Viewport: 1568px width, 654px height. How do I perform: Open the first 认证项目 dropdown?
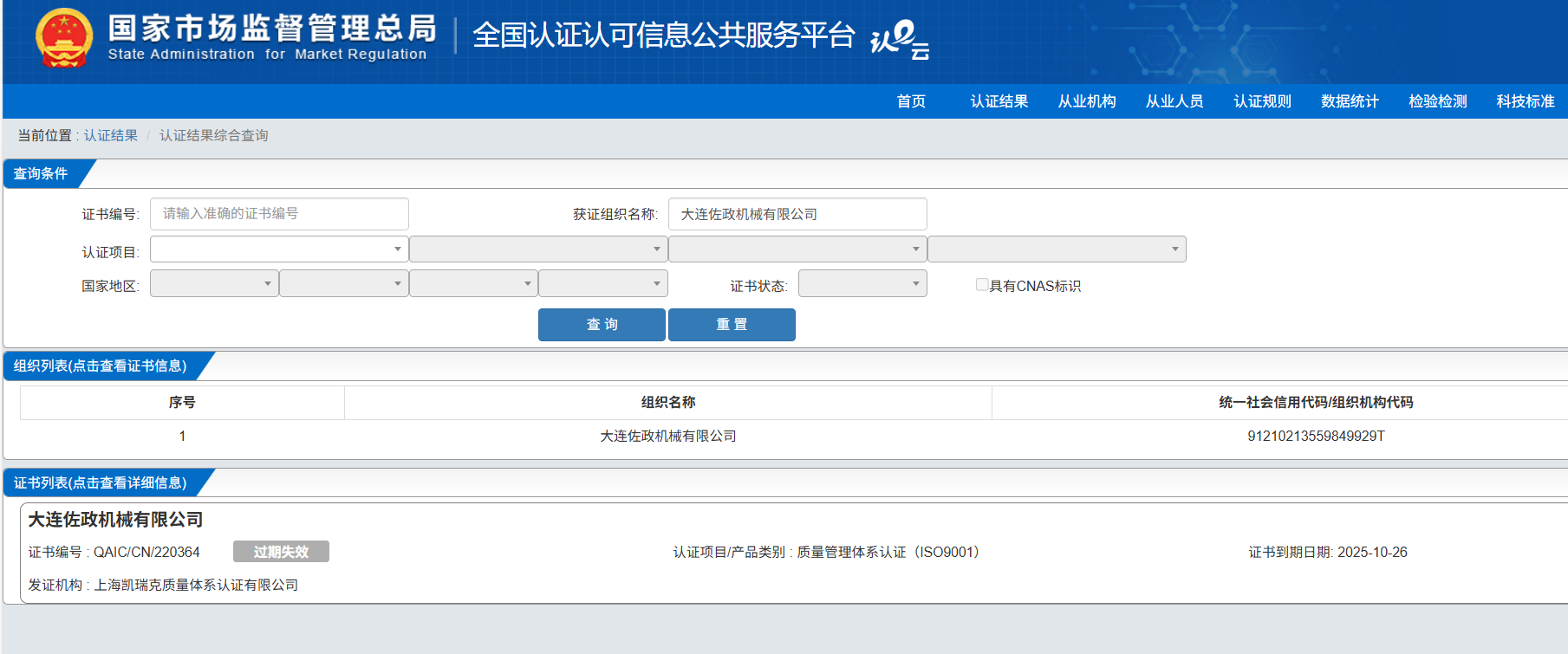pos(278,249)
